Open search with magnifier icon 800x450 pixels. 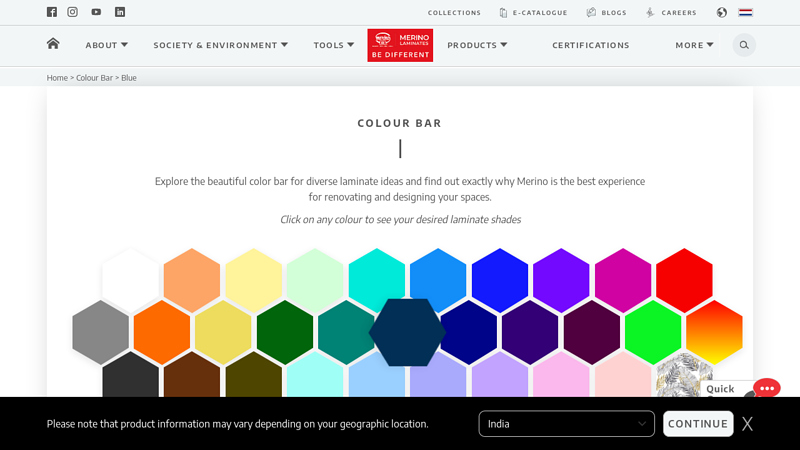pyautogui.click(x=744, y=45)
